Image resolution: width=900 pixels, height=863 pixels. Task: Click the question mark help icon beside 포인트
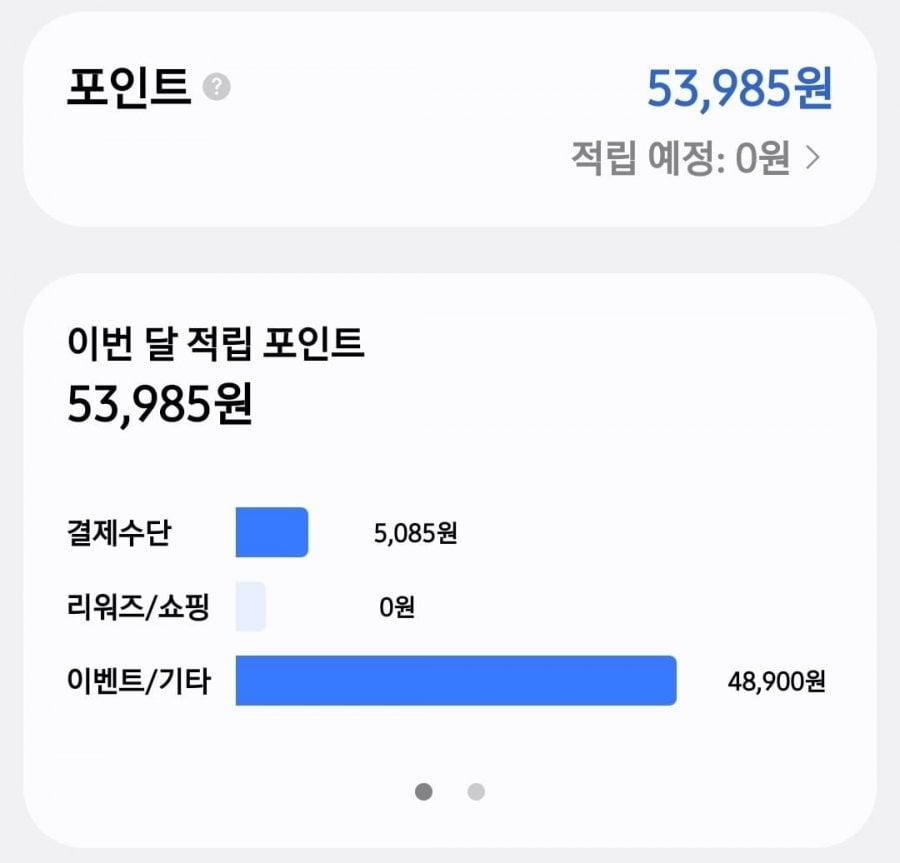pyautogui.click(x=216, y=87)
